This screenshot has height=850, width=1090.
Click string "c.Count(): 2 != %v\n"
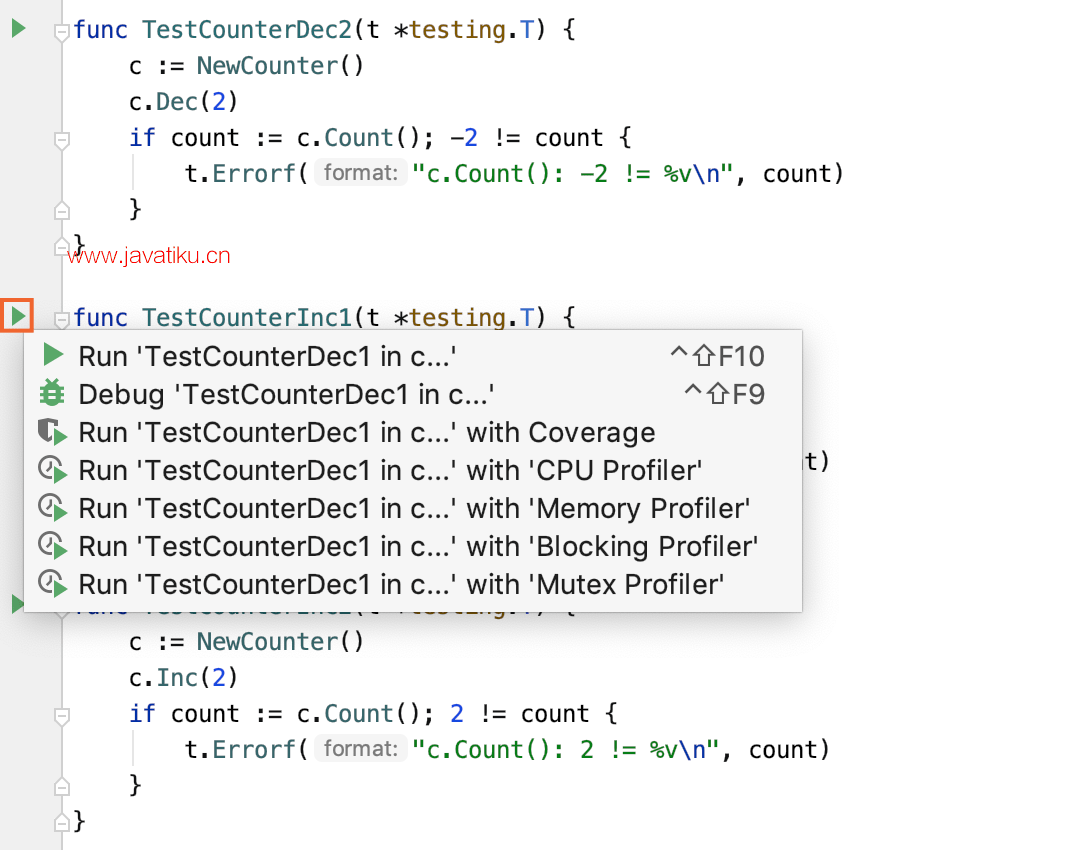point(565,749)
